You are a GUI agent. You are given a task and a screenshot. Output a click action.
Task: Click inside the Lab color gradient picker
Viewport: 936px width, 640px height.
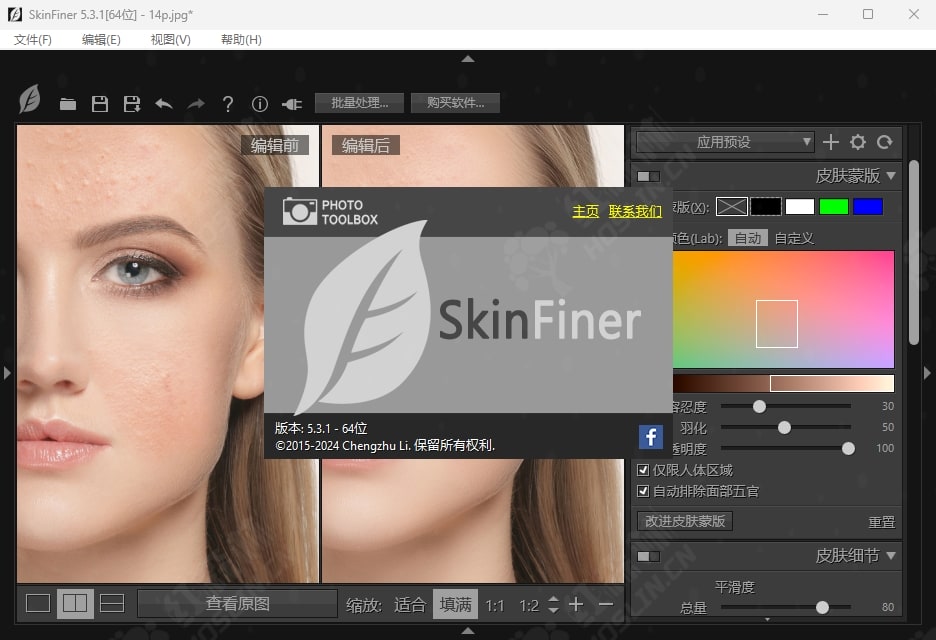click(783, 309)
